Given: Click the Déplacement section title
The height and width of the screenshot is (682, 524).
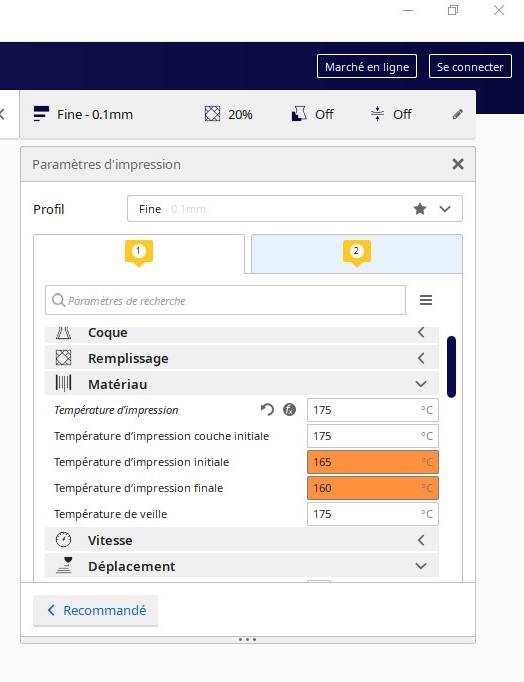Looking at the screenshot, I should click(x=132, y=567).
